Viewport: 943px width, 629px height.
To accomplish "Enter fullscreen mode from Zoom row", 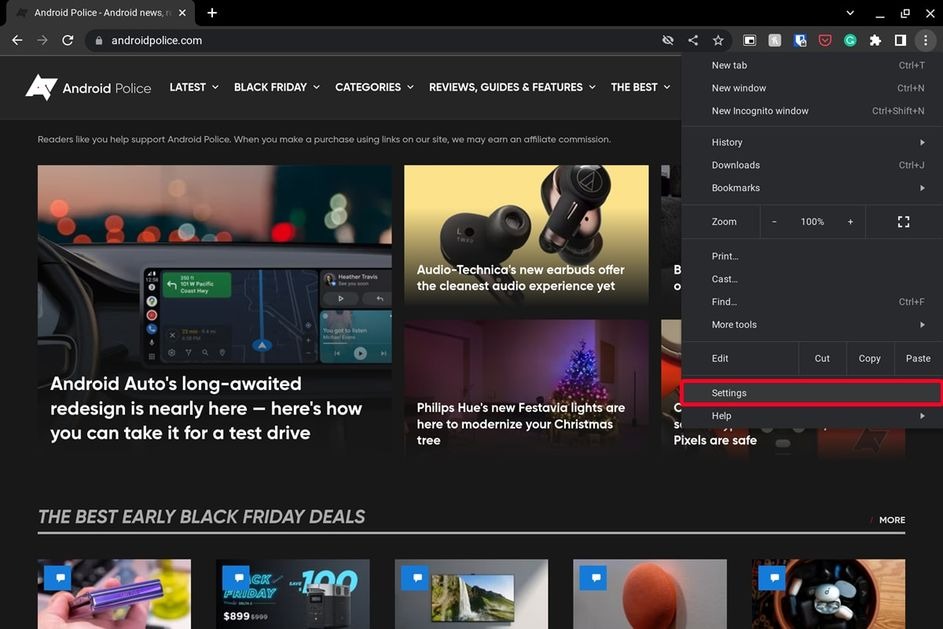I will tap(903, 222).
